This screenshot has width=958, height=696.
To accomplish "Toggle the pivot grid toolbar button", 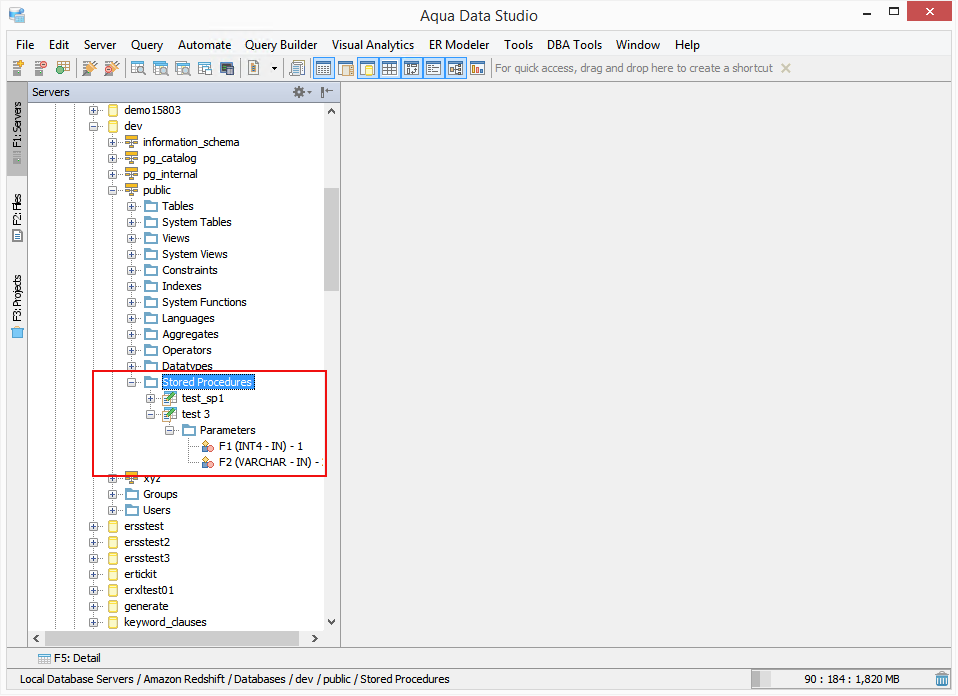I will coord(412,68).
